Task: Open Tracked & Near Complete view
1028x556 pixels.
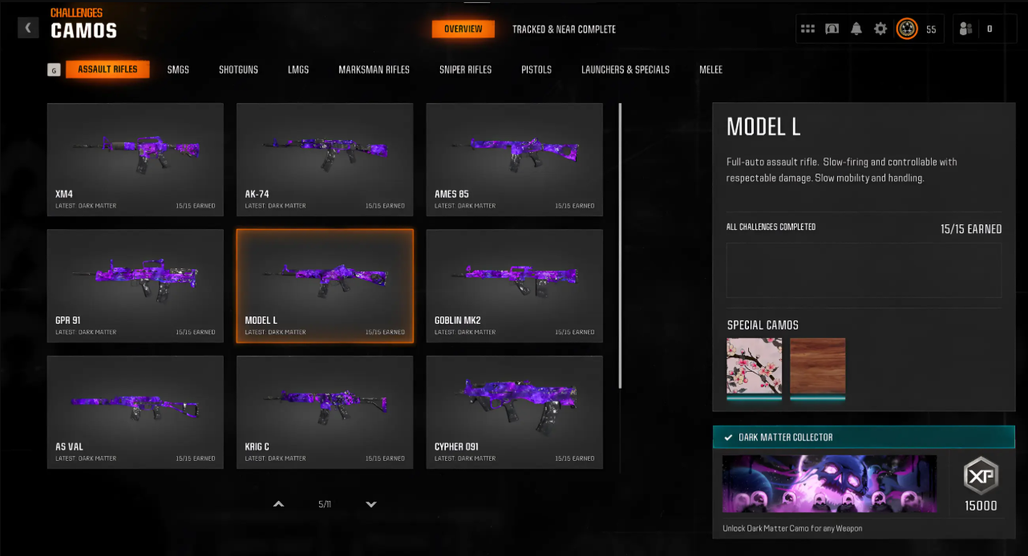Action: [x=564, y=30]
